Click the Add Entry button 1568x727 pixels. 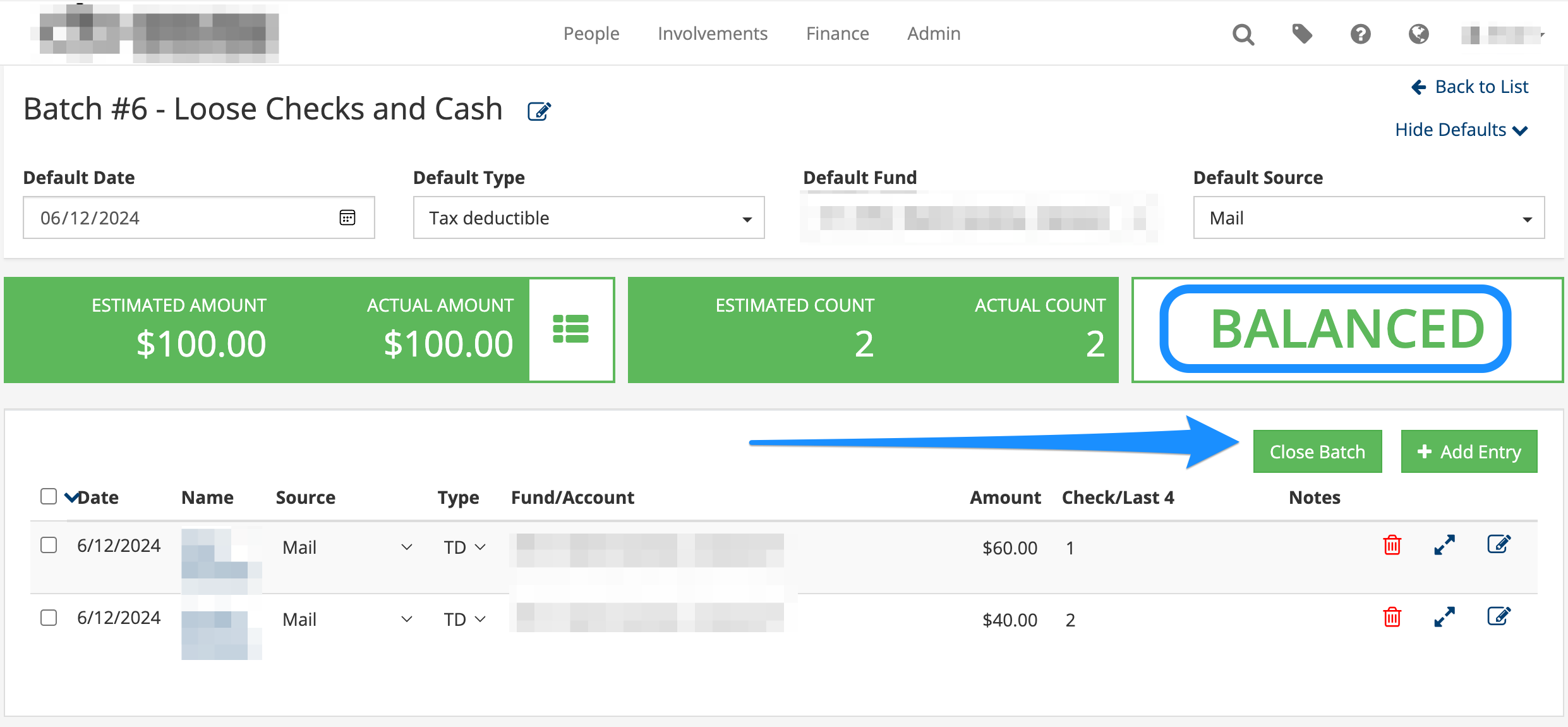[x=1469, y=451]
